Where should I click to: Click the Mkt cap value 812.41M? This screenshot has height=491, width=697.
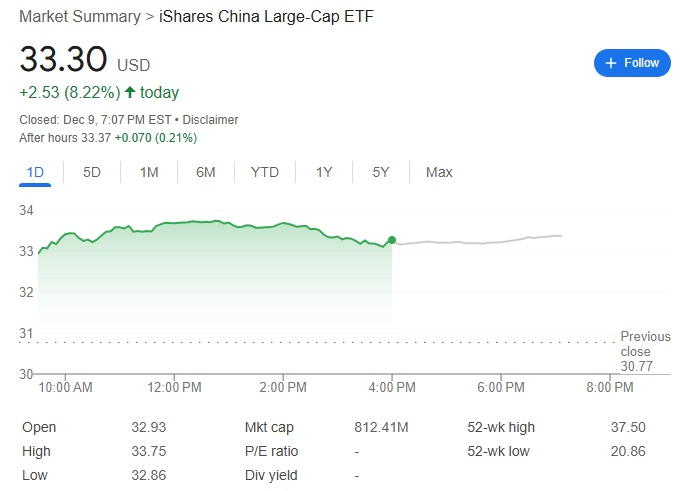[x=381, y=427]
